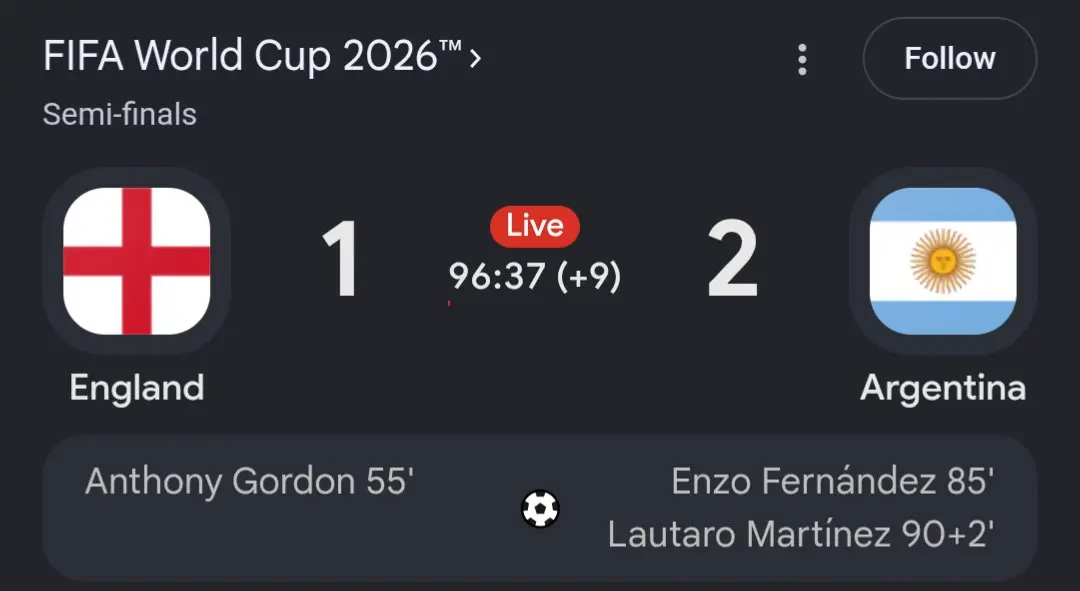Viewport: 1080px width, 591px height.
Task: Click England's score of 1
Action: pyautogui.click(x=341, y=260)
